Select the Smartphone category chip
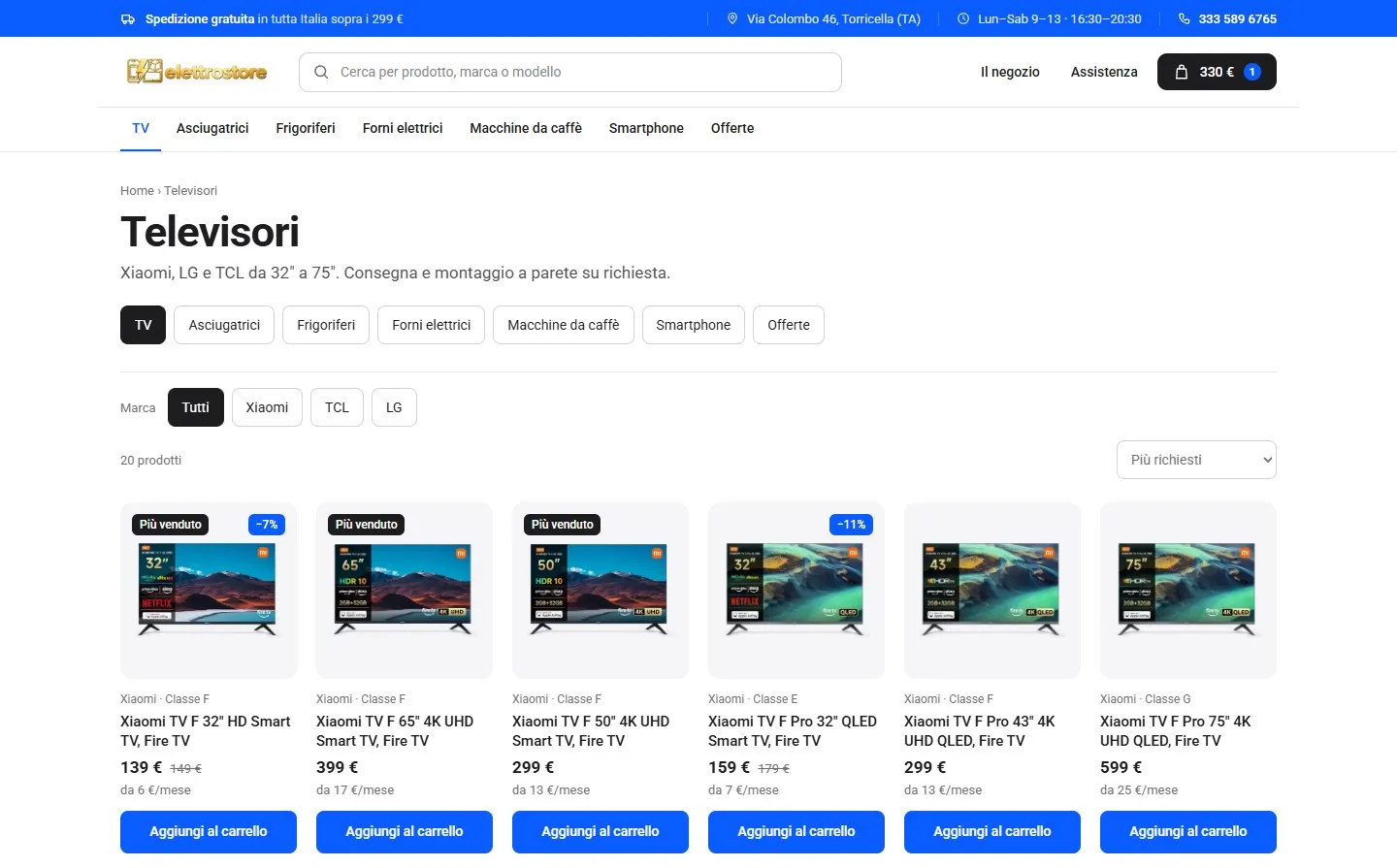Screen dimensions: 1397x868 (694, 325)
